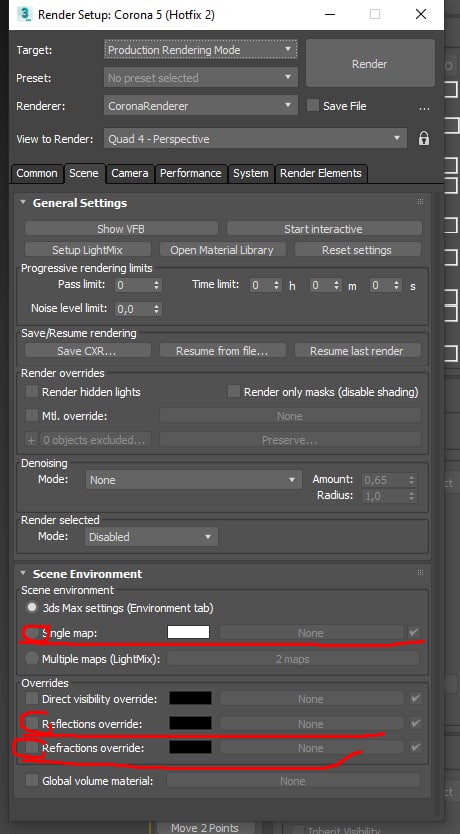Enable the Save File checkbox

313,105
